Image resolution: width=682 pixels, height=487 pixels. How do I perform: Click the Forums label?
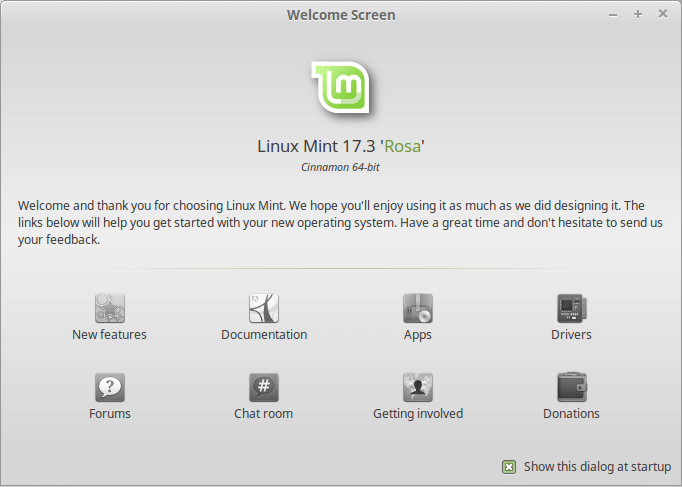click(110, 413)
